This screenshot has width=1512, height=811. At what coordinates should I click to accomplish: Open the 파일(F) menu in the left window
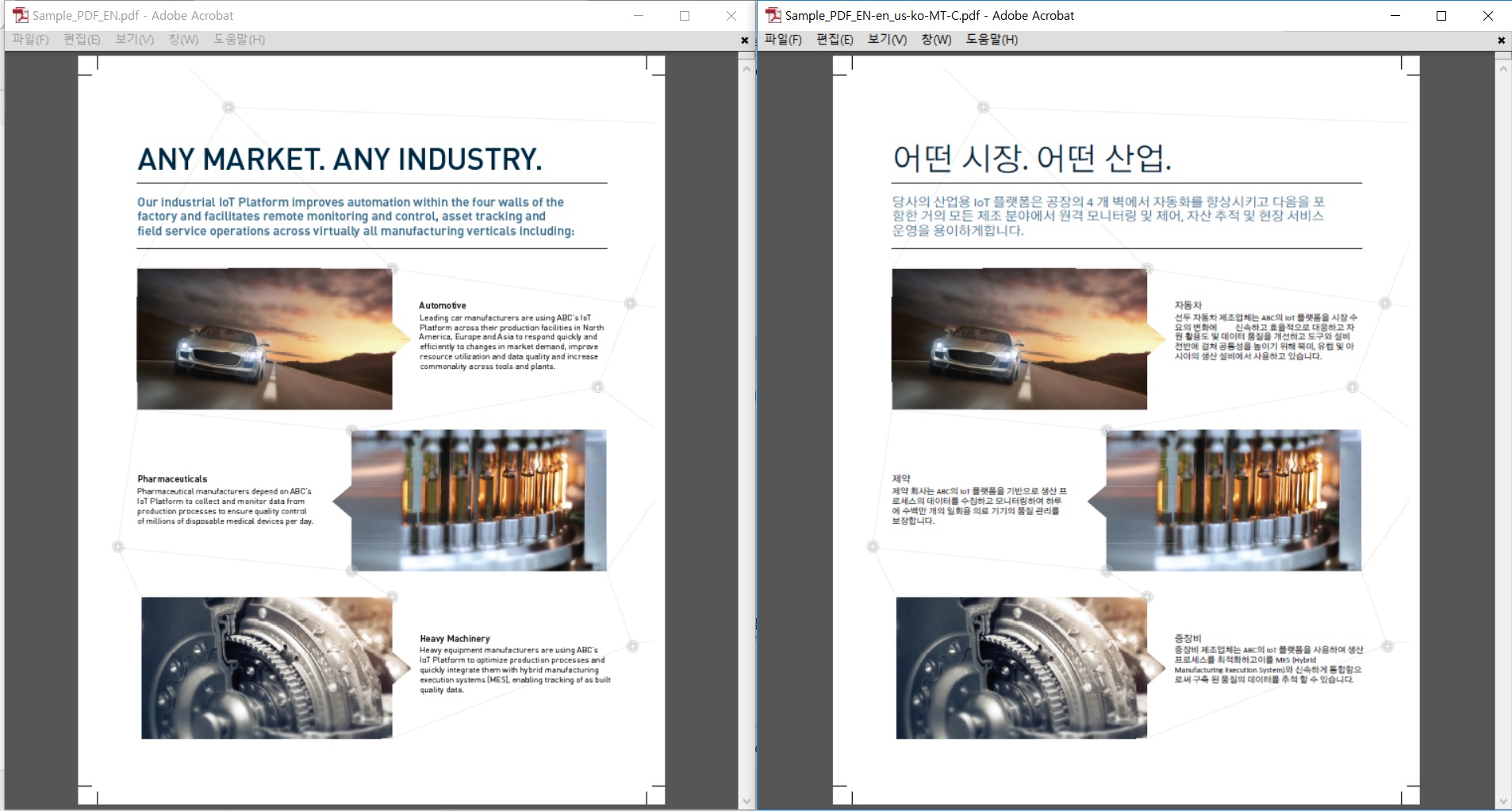point(31,40)
